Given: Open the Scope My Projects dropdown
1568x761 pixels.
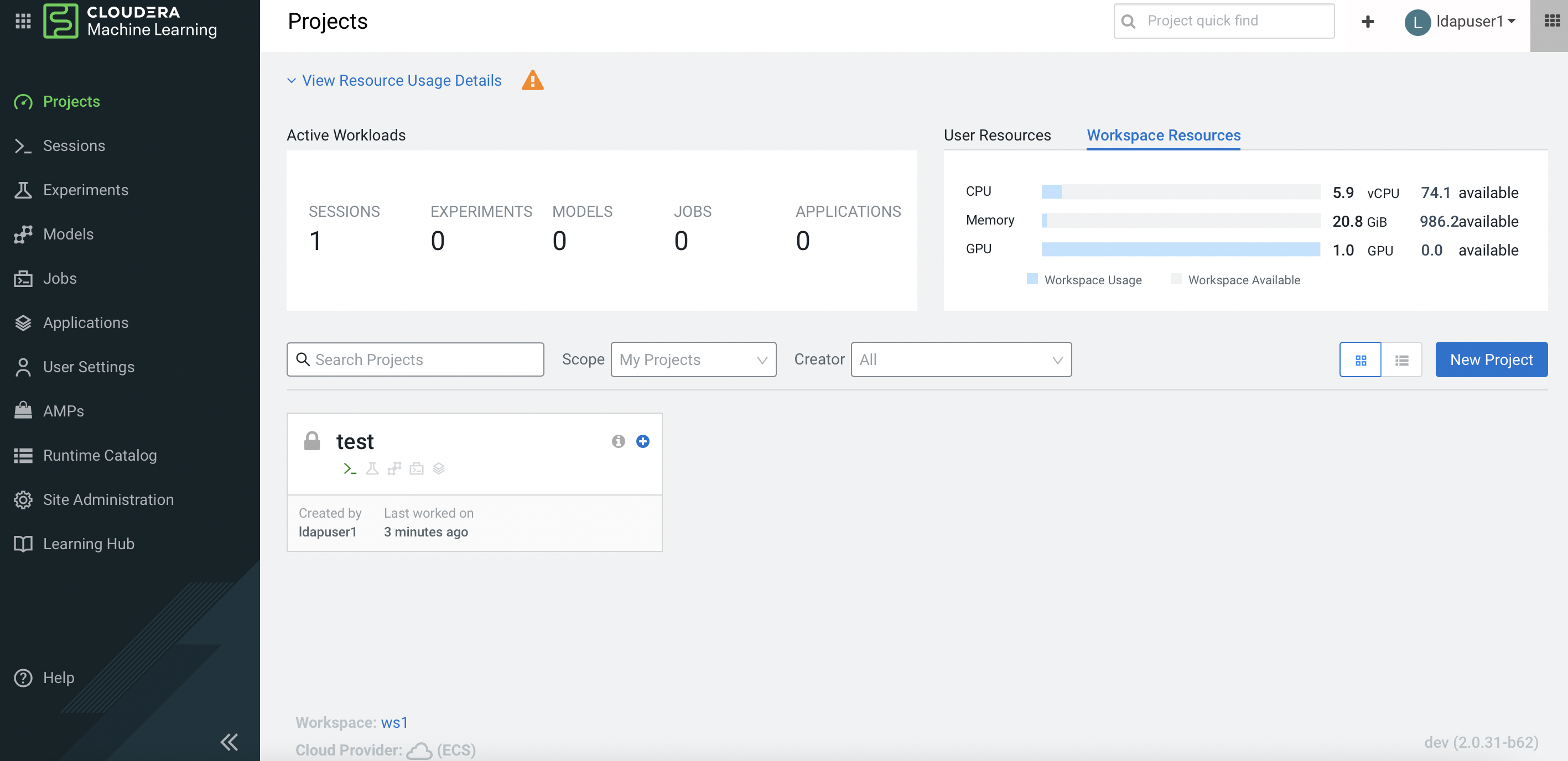Looking at the screenshot, I should click(x=693, y=359).
